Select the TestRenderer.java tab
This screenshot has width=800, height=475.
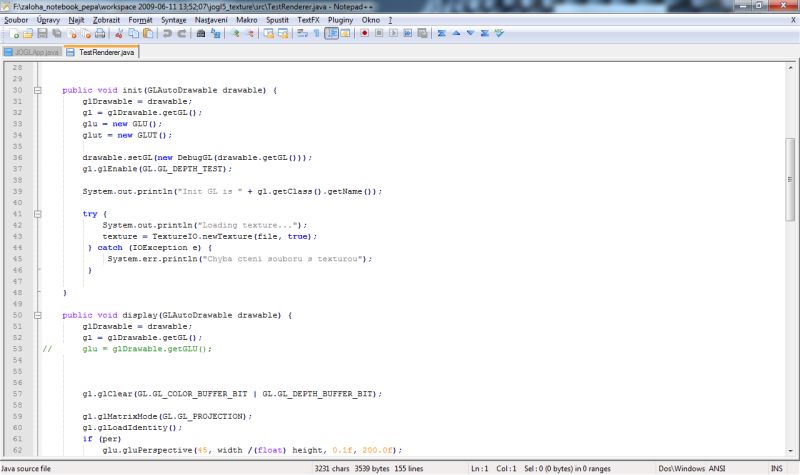click(x=101, y=52)
